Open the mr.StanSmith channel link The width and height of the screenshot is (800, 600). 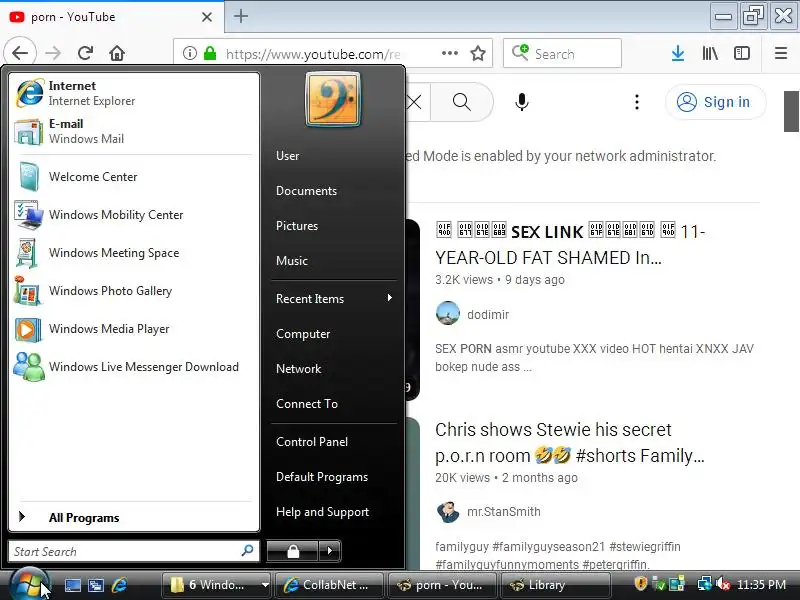504,511
